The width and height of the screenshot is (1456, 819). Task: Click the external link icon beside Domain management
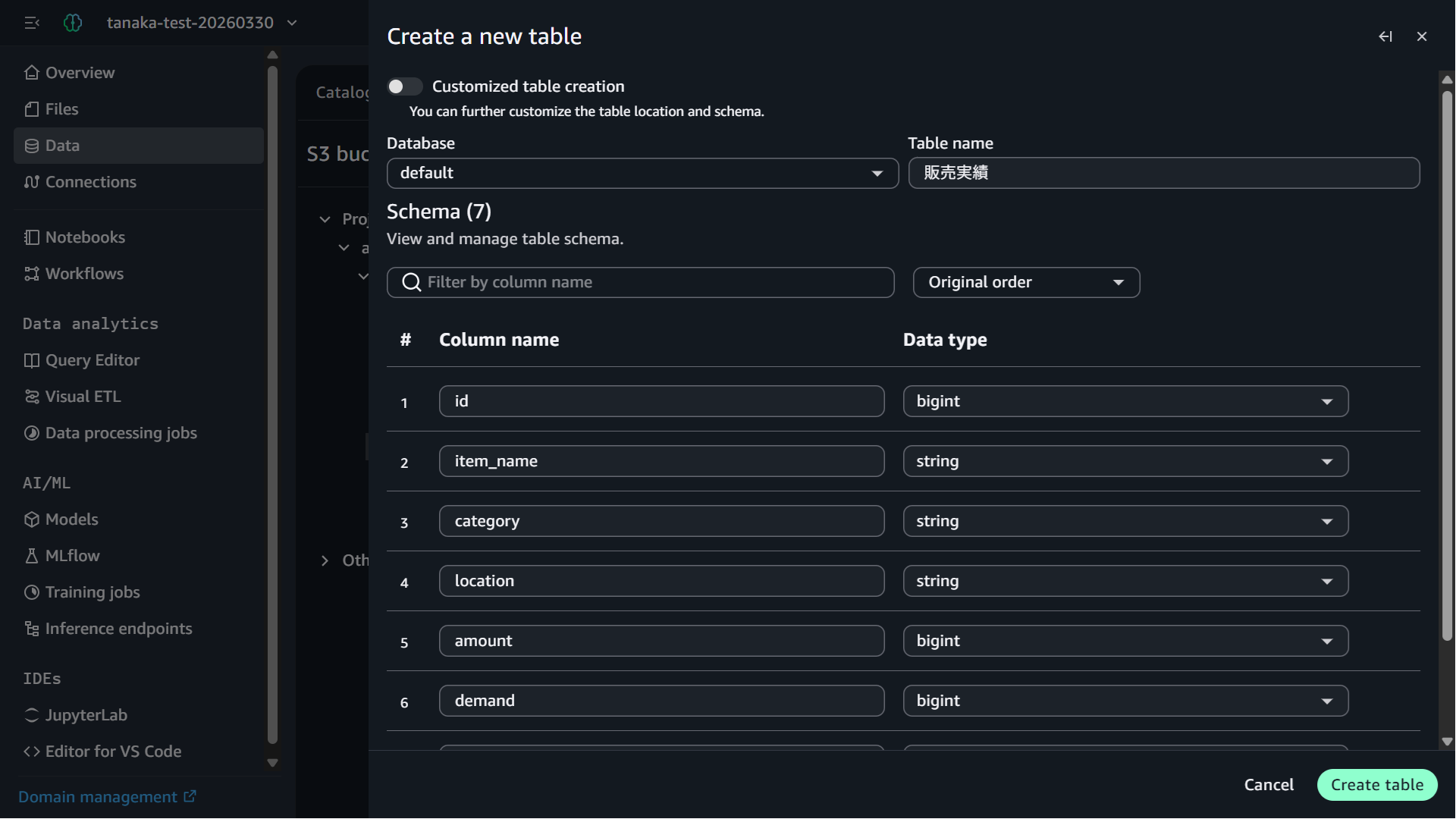pyautogui.click(x=190, y=796)
